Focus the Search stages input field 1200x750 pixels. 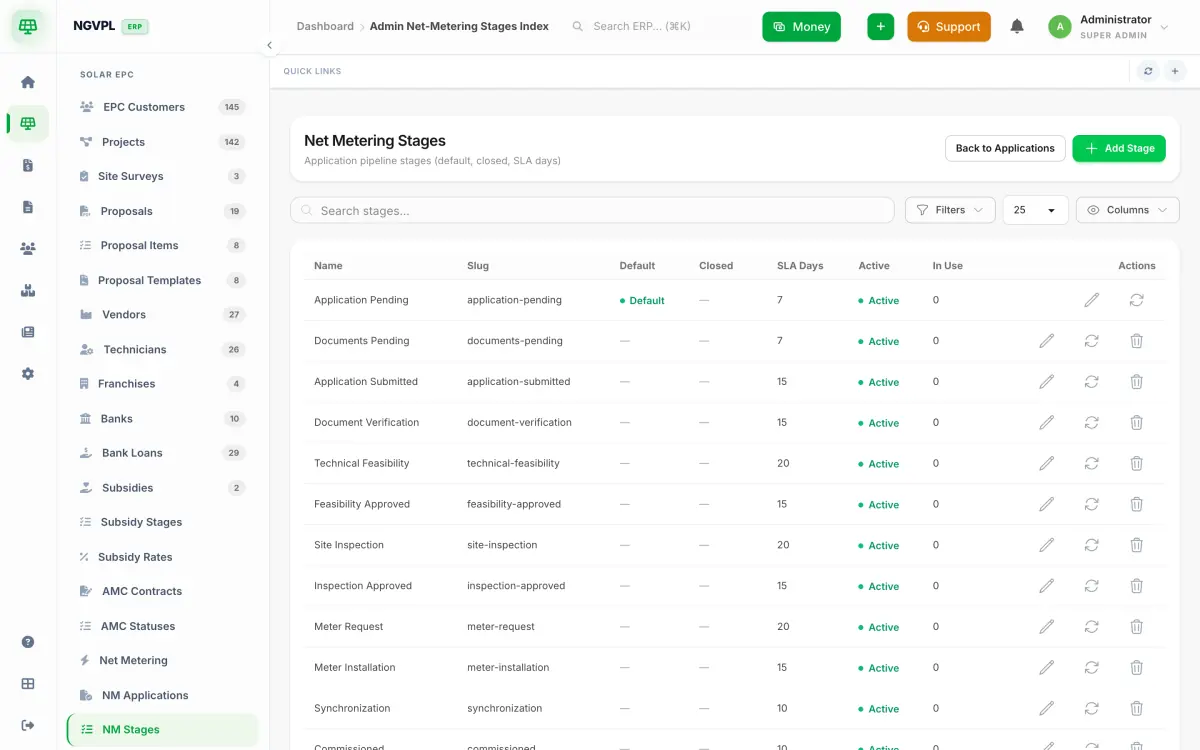592,210
